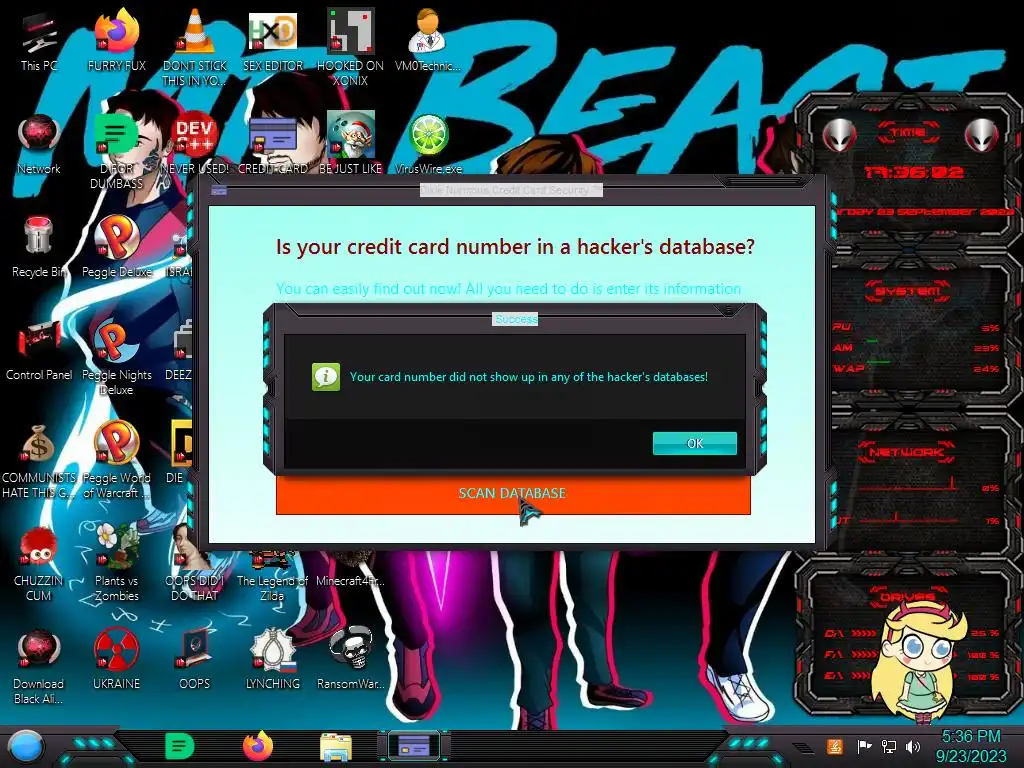Screen dimensions: 1024x768
Task: Click the Start orb on taskbar
Action: click(26, 746)
